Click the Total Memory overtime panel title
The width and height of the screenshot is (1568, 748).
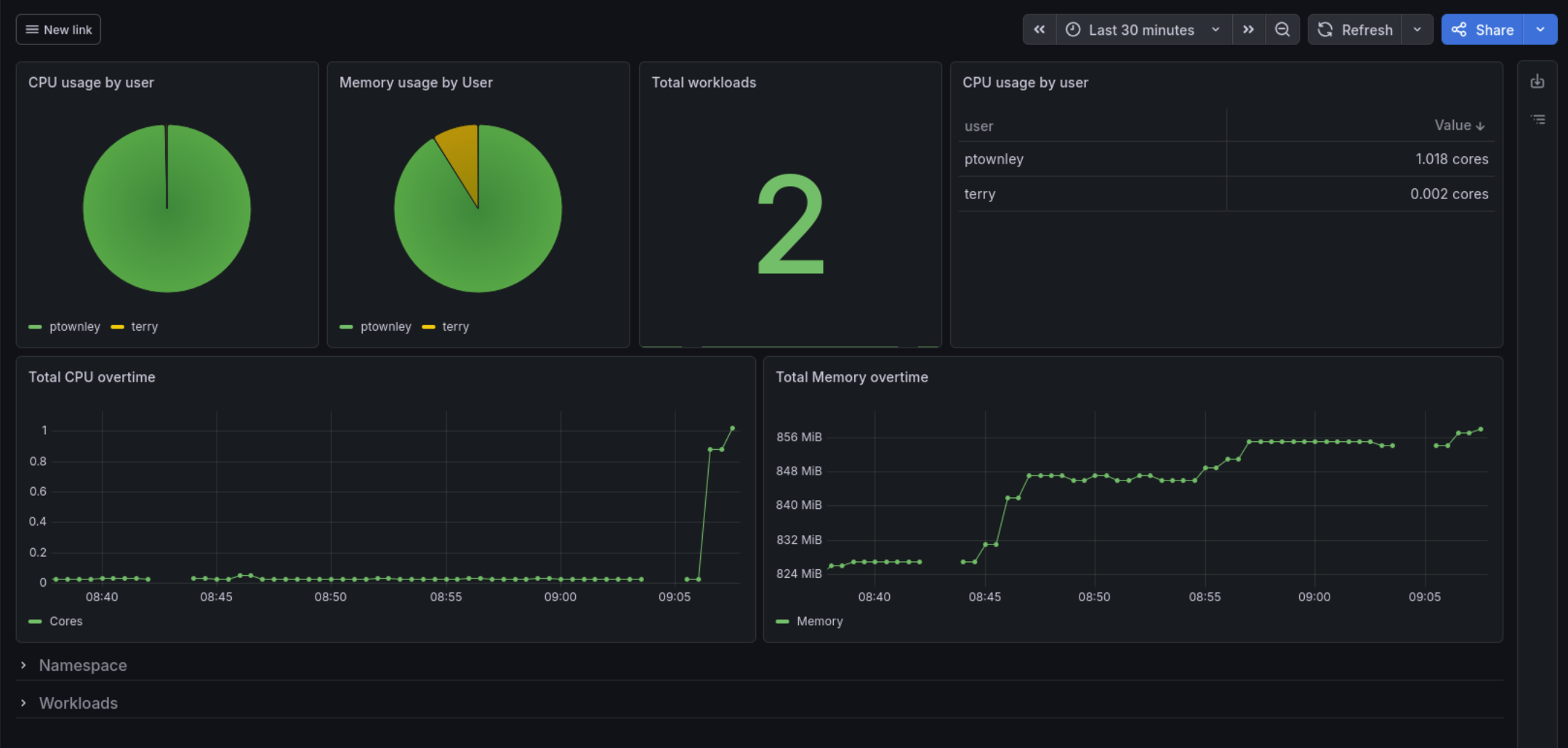851,377
